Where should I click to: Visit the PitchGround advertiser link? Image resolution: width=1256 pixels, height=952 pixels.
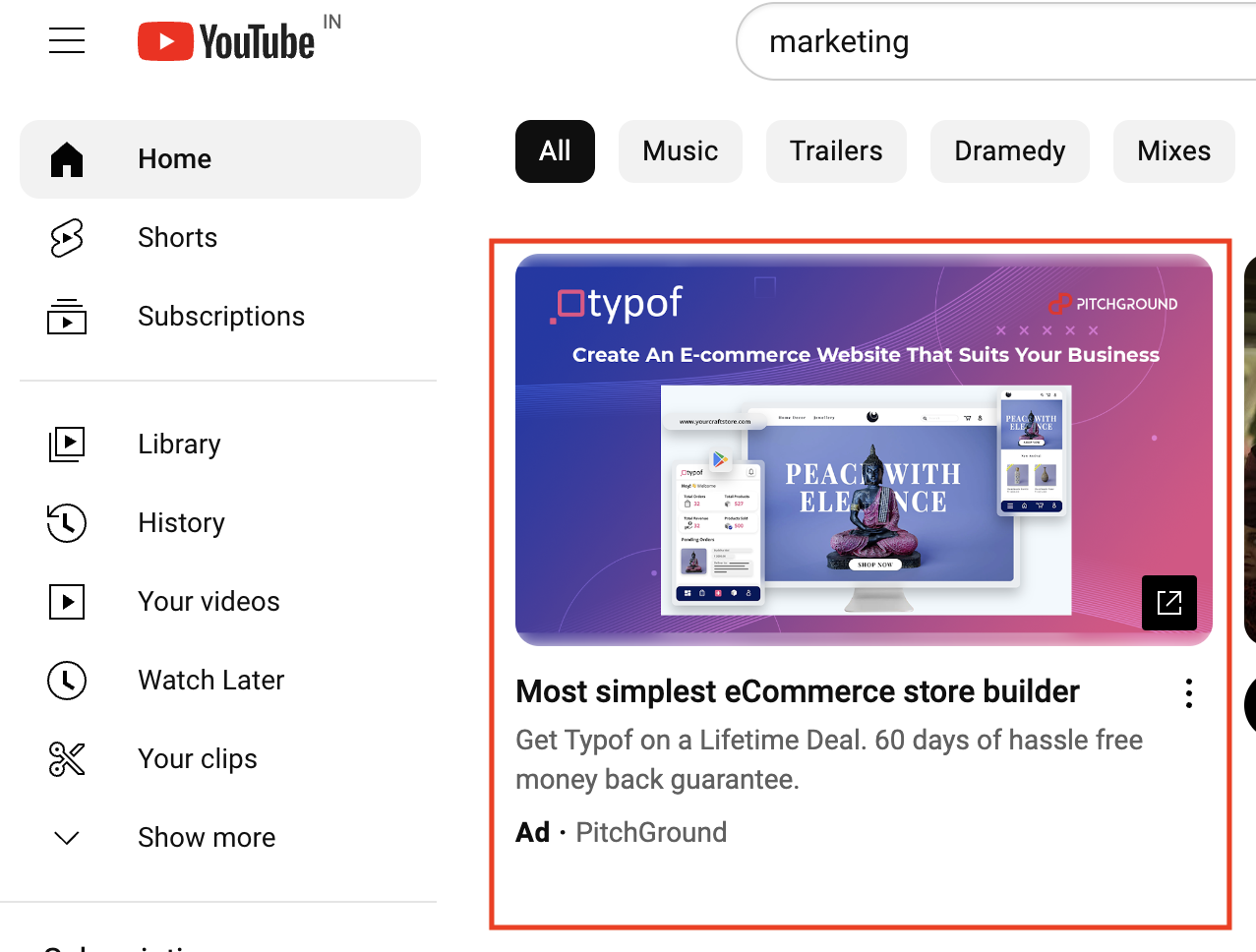coord(650,831)
